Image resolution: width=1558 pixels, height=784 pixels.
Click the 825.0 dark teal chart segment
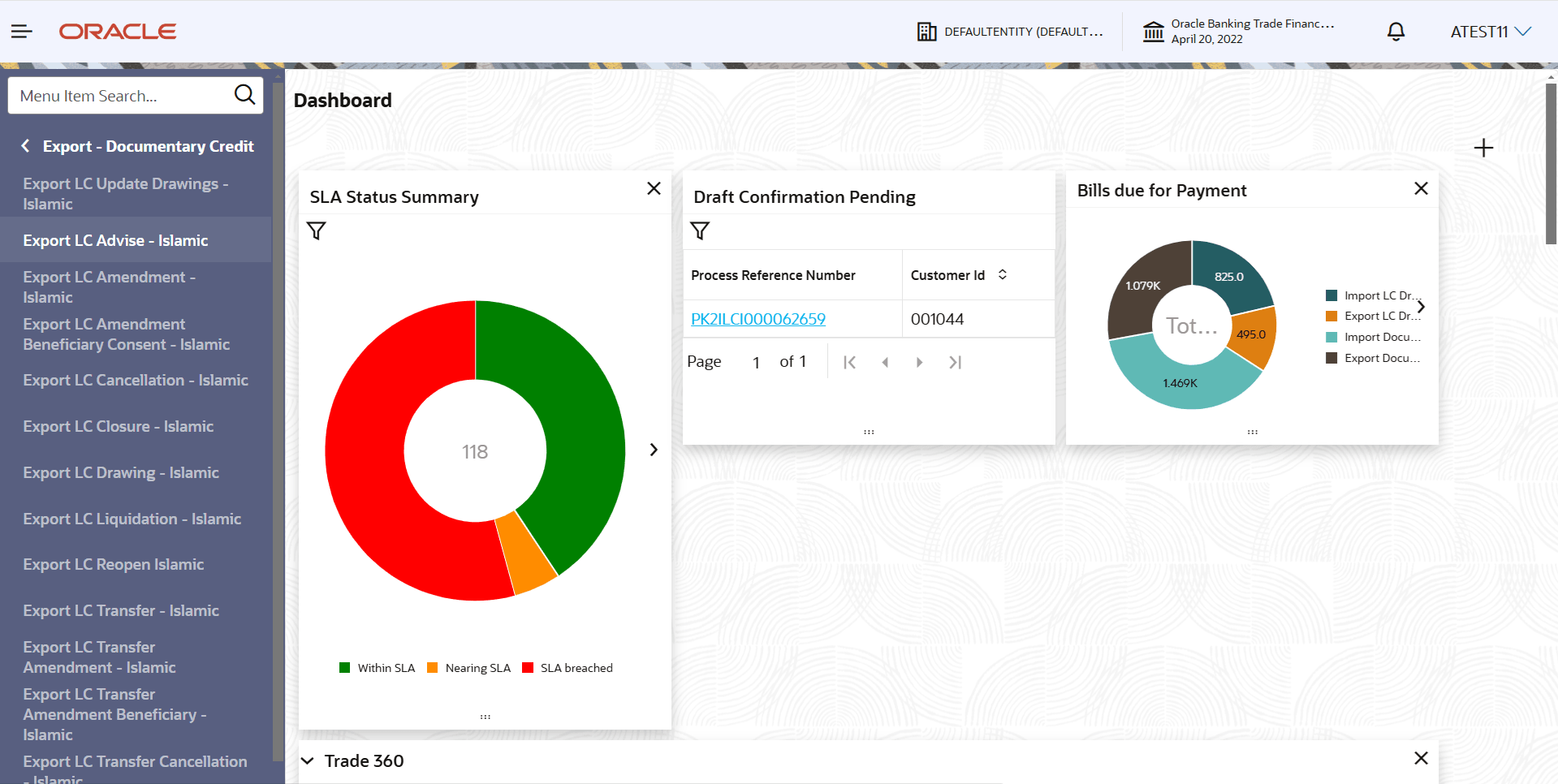pos(1229,277)
